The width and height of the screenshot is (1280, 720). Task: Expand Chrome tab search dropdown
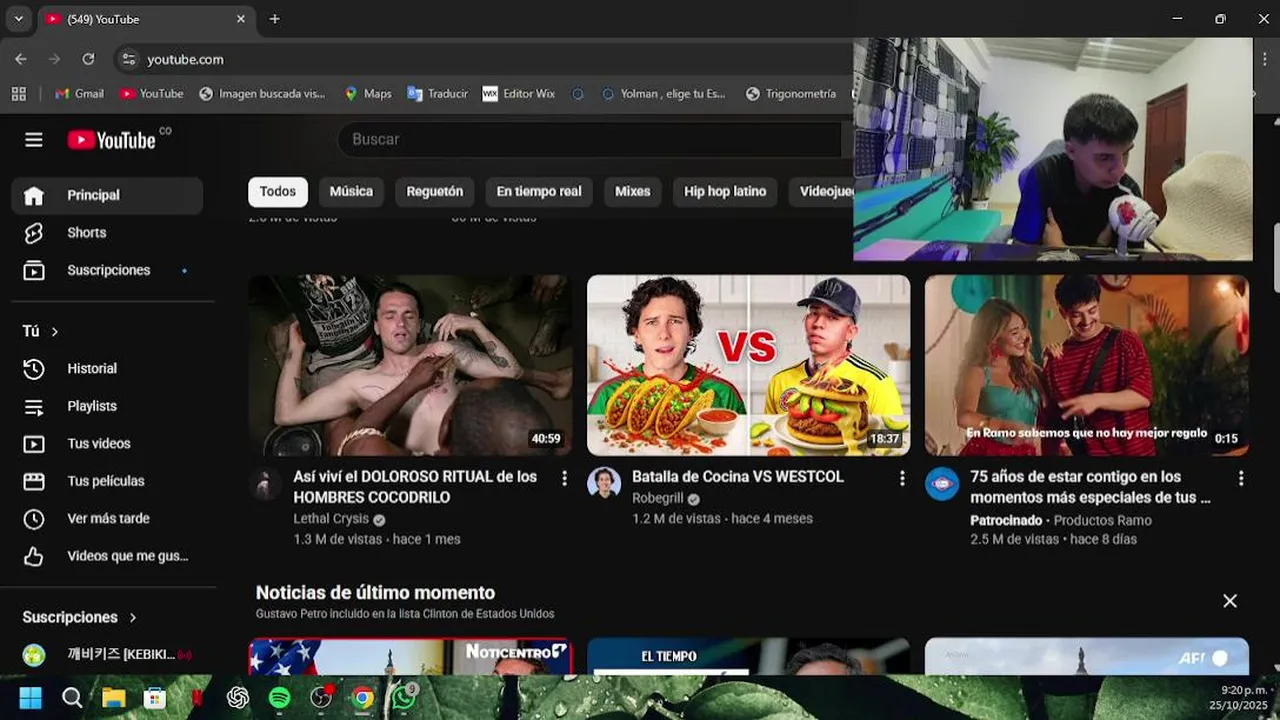click(18, 19)
